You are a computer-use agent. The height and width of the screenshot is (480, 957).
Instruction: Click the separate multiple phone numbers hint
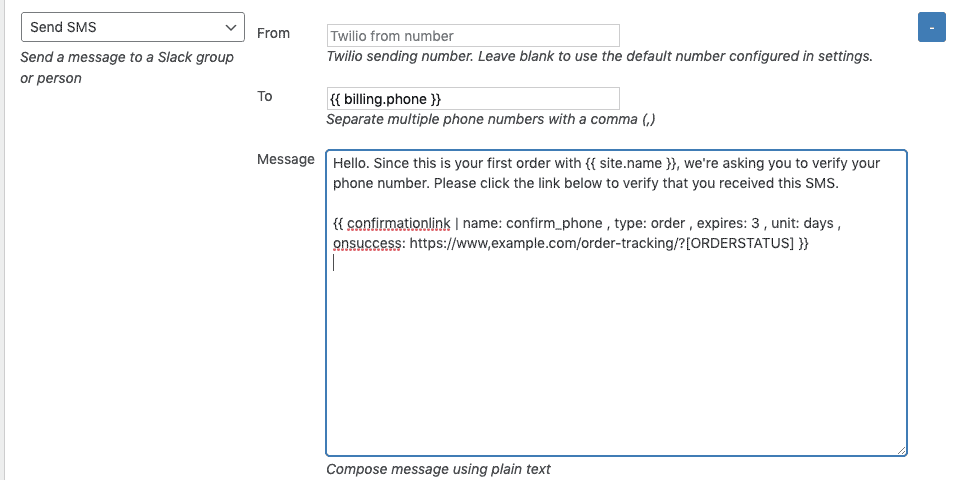(x=491, y=120)
